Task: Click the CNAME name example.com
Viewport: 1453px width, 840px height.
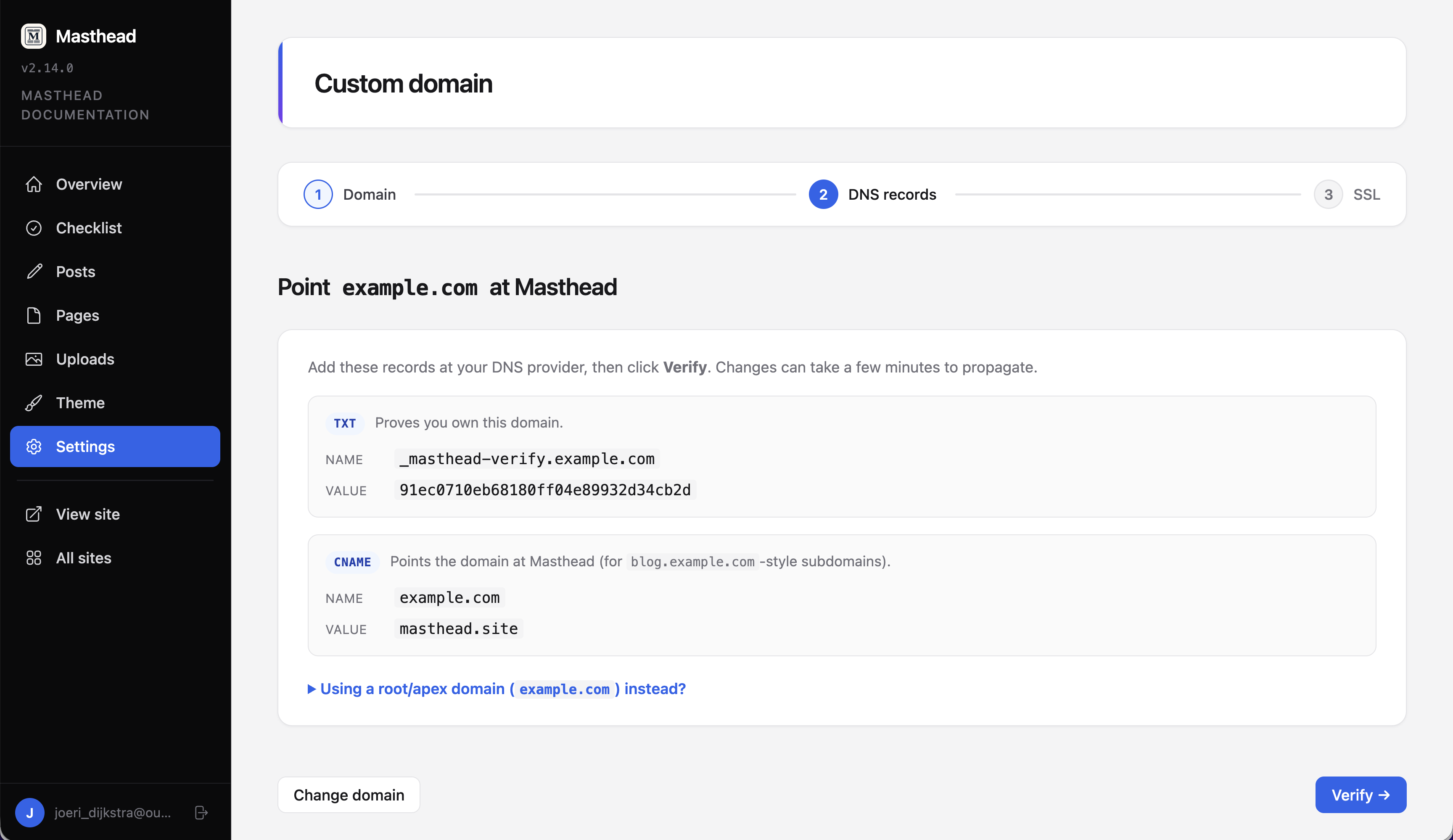Action: 450,598
